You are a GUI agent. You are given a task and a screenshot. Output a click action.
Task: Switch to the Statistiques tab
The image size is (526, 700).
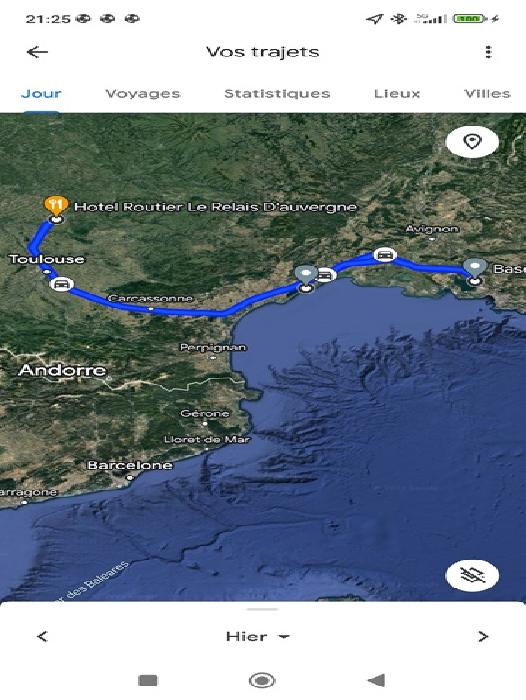277,93
